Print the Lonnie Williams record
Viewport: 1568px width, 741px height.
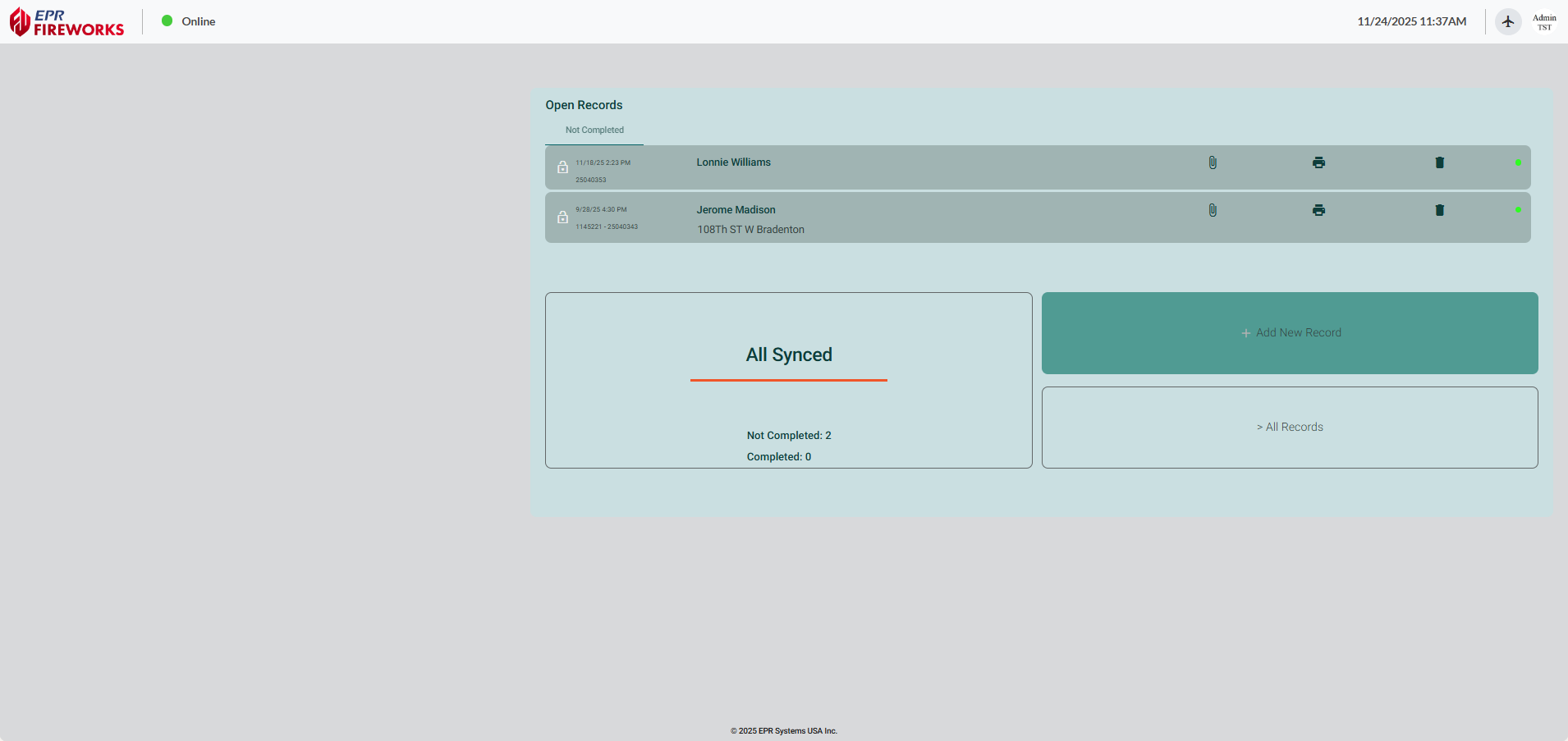pyautogui.click(x=1318, y=162)
